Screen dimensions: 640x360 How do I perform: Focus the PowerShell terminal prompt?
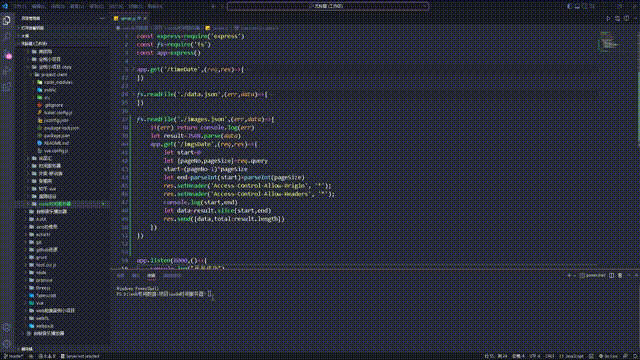point(210,294)
